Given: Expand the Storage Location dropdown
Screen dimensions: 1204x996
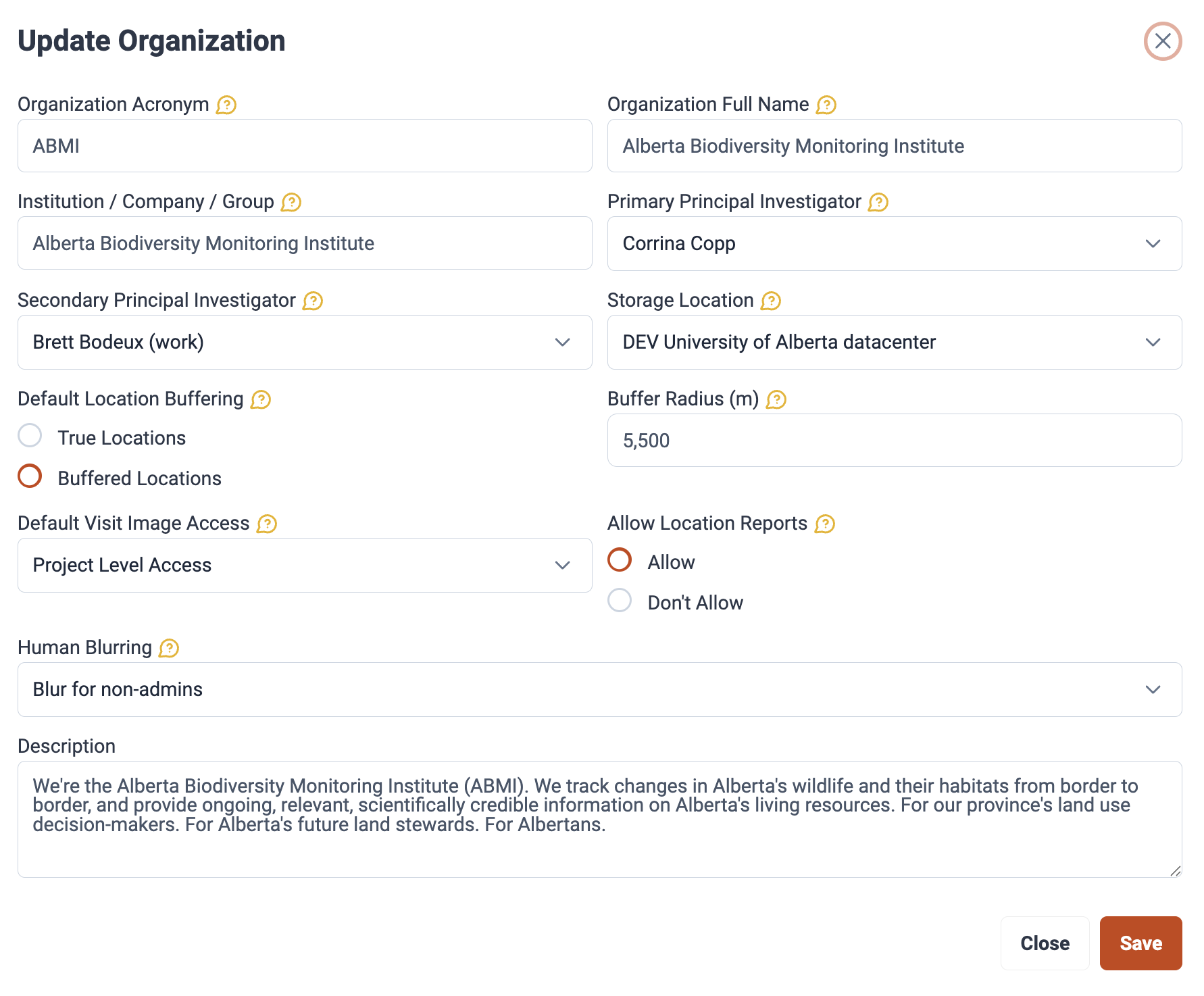Looking at the screenshot, I should click(x=894, y=343).
